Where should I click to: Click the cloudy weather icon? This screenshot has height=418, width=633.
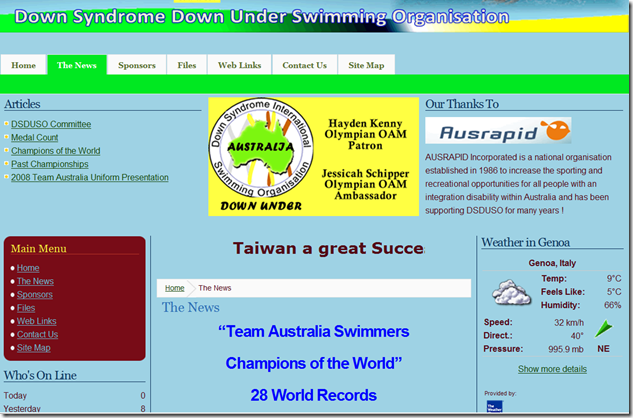click(x=511, y=292)
